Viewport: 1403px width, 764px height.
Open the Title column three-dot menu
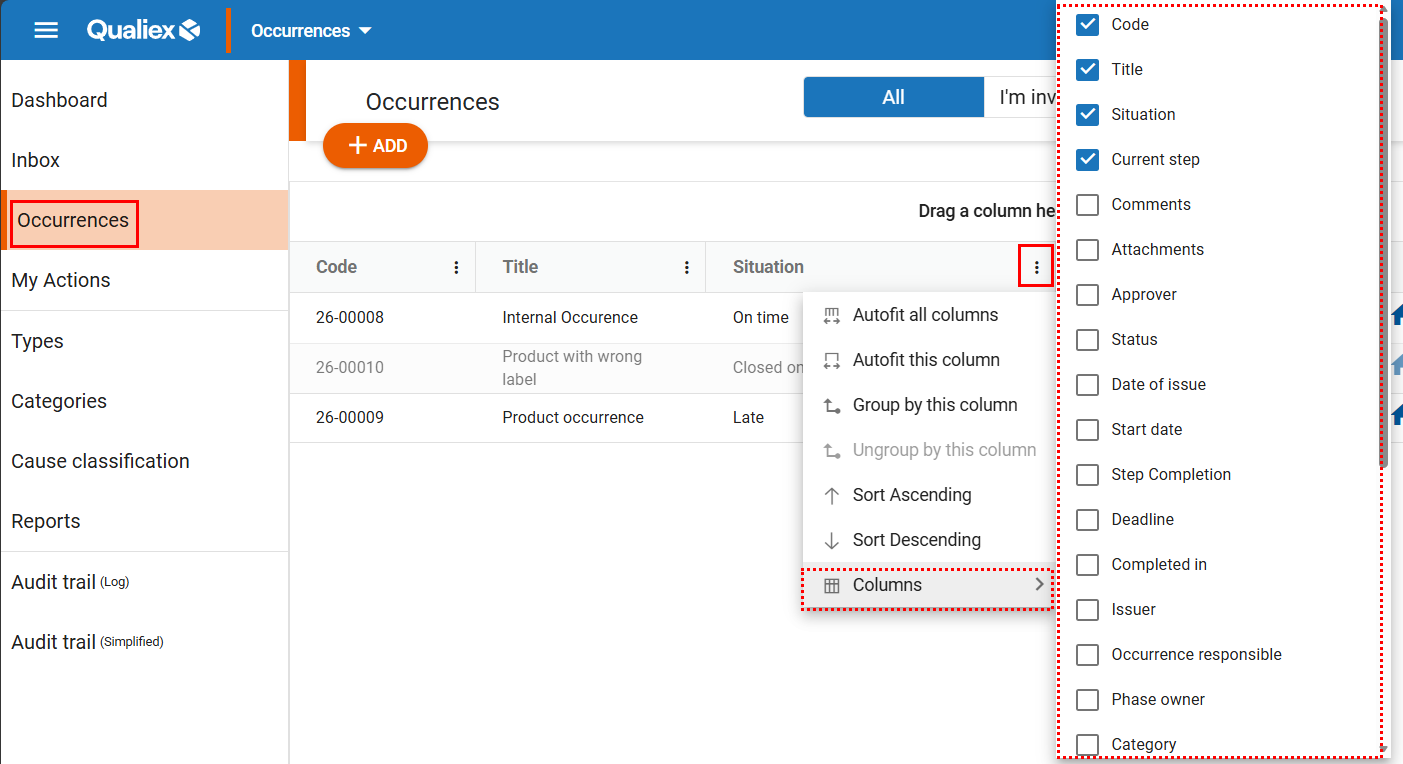(686, 267)
